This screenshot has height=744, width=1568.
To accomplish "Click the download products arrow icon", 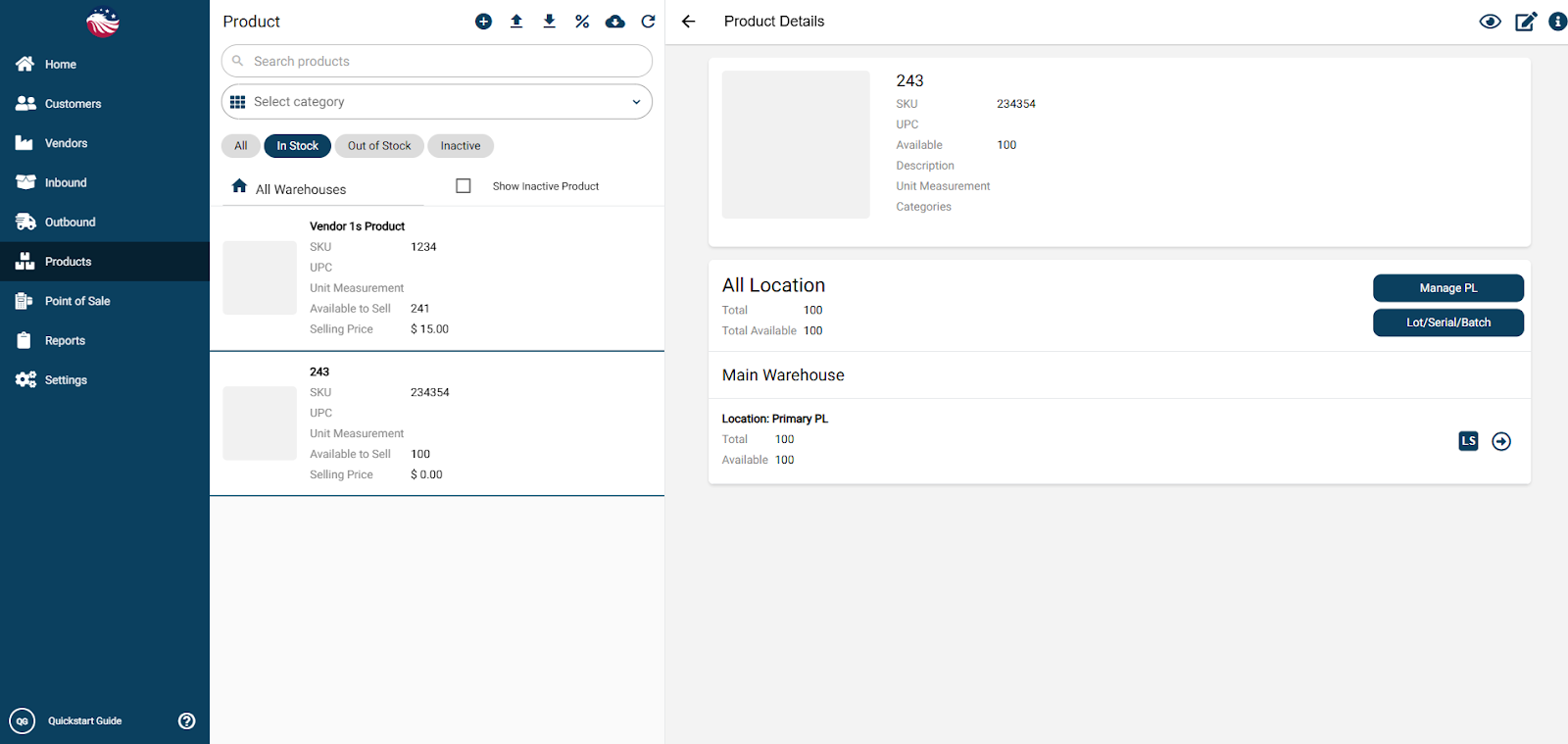I will 549,22.
